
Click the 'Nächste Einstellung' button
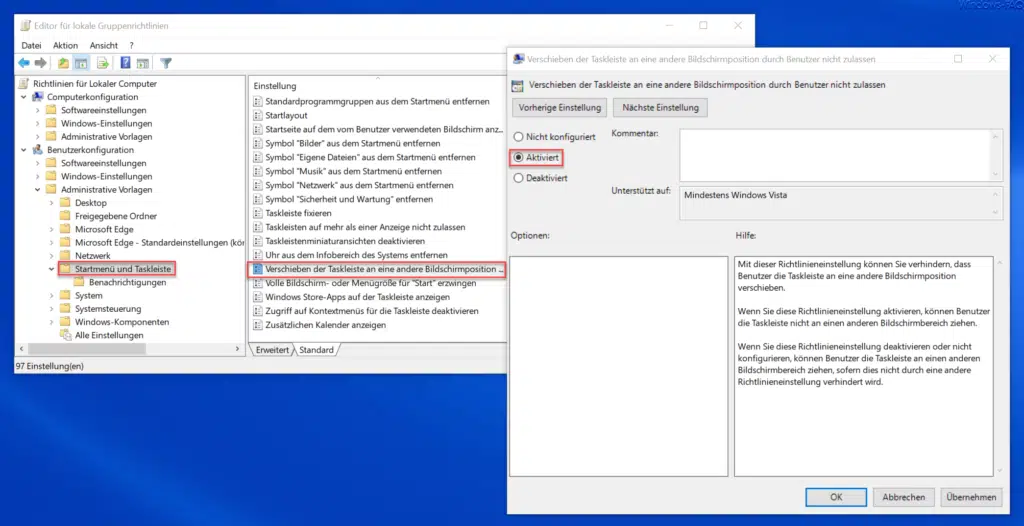point(660,107)
